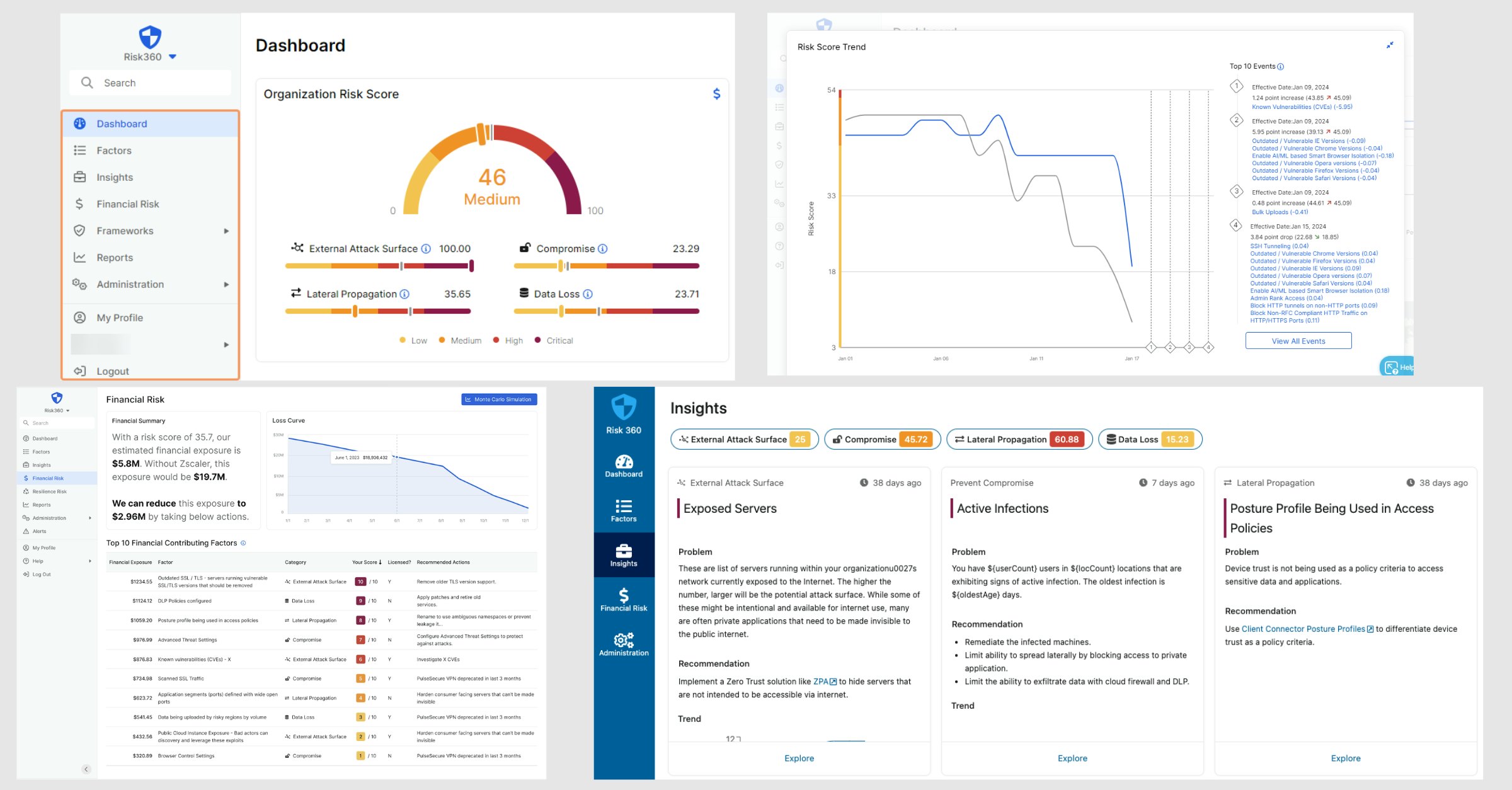Select the Dashboard icon in the sidebar

click(80, 123)
